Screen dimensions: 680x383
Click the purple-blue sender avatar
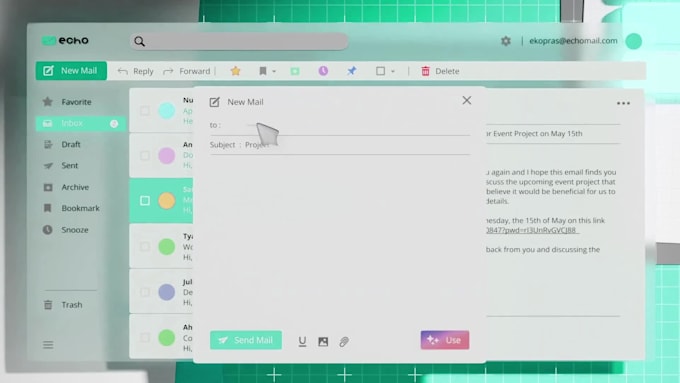pos(167,292)
